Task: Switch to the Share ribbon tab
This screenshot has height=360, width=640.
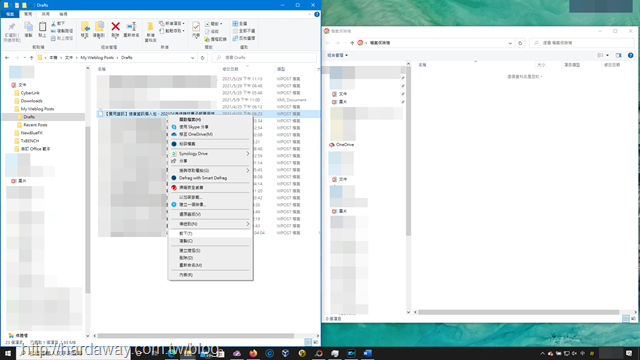Action: 45,14
